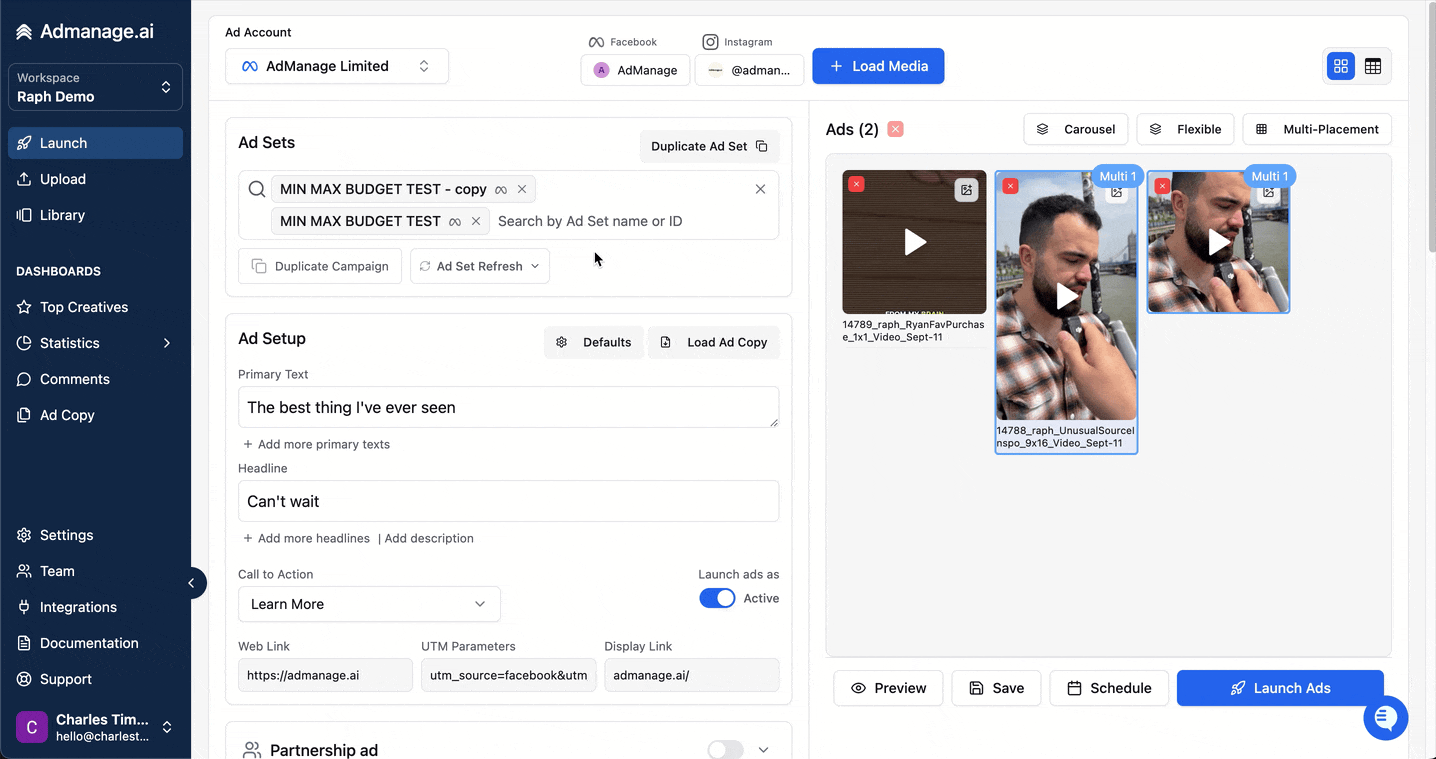This screenshot has height=759, width=1436.
Task: Click the Headline input field
Action: tap(508, 501)
